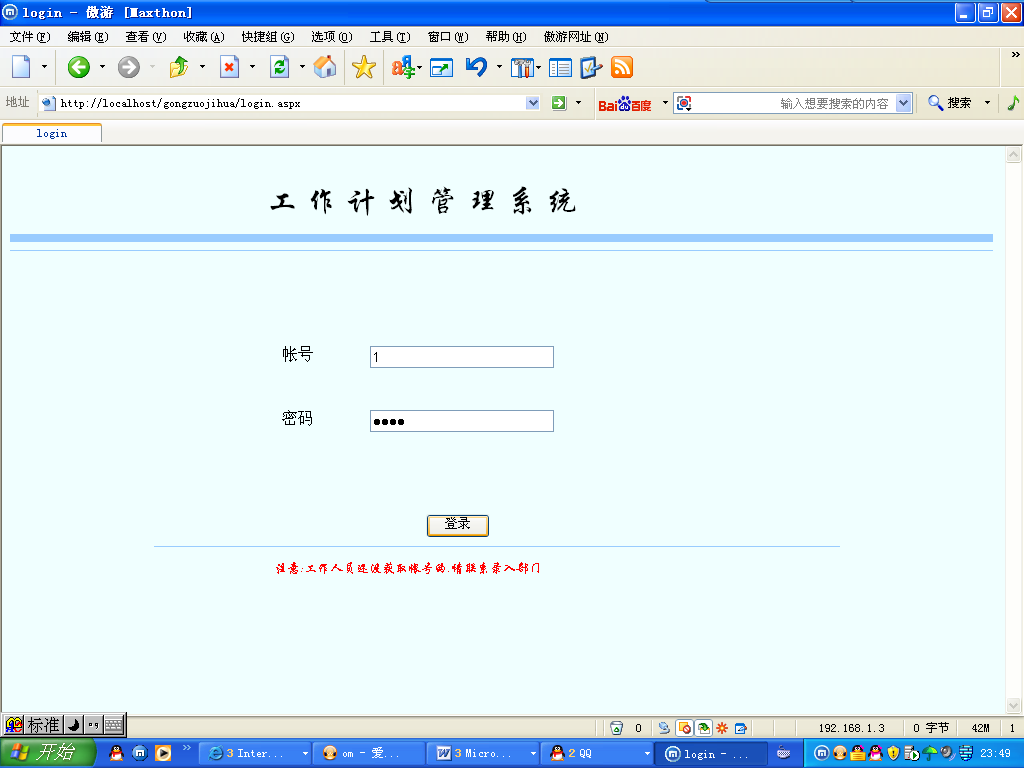Viewport: 1024px width, 768px height.
Task: Go back using the green arrow
Action: tap(79, 67)
